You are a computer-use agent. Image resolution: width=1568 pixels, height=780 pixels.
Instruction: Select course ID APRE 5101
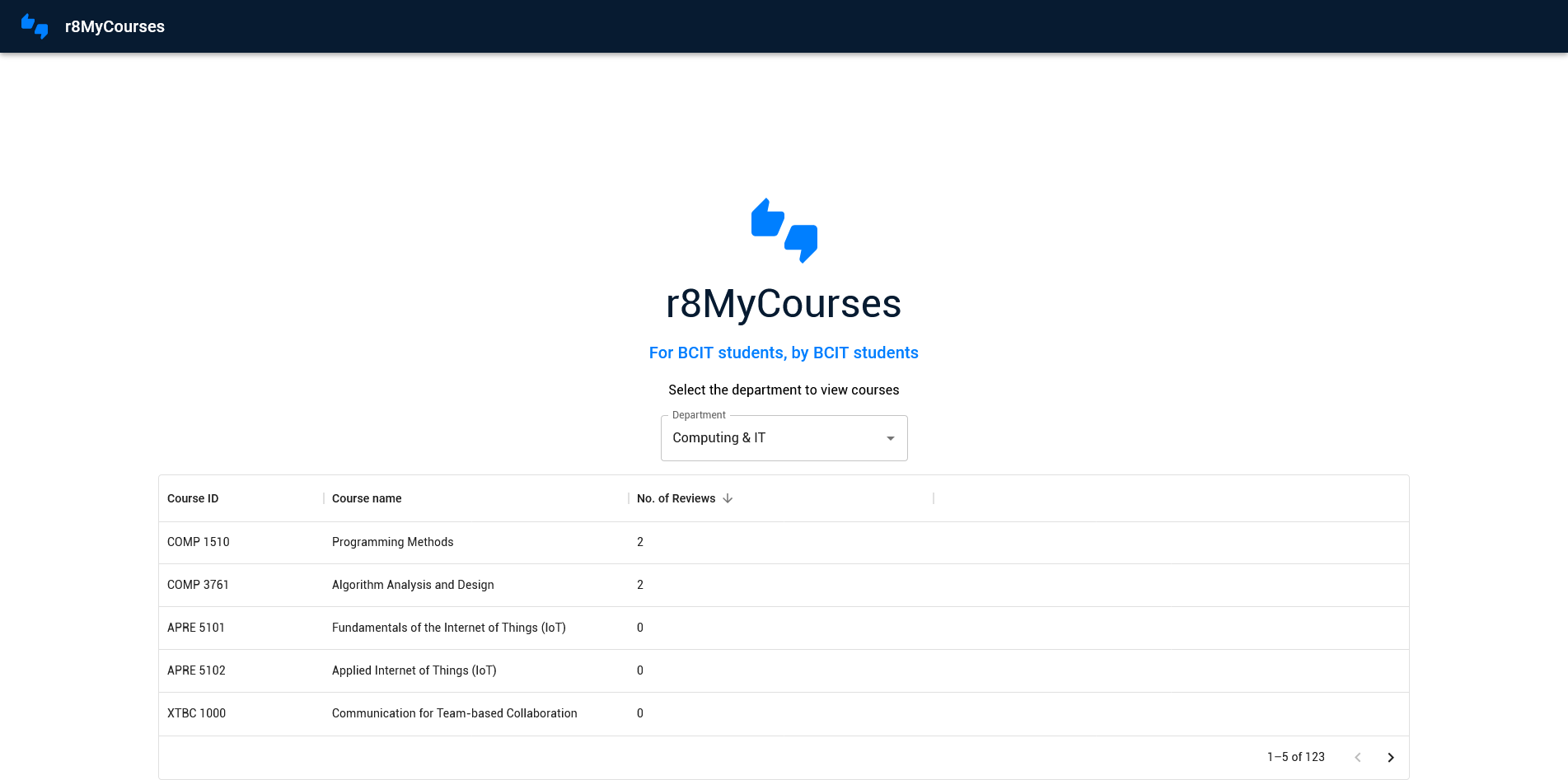(x=196, y=628)
